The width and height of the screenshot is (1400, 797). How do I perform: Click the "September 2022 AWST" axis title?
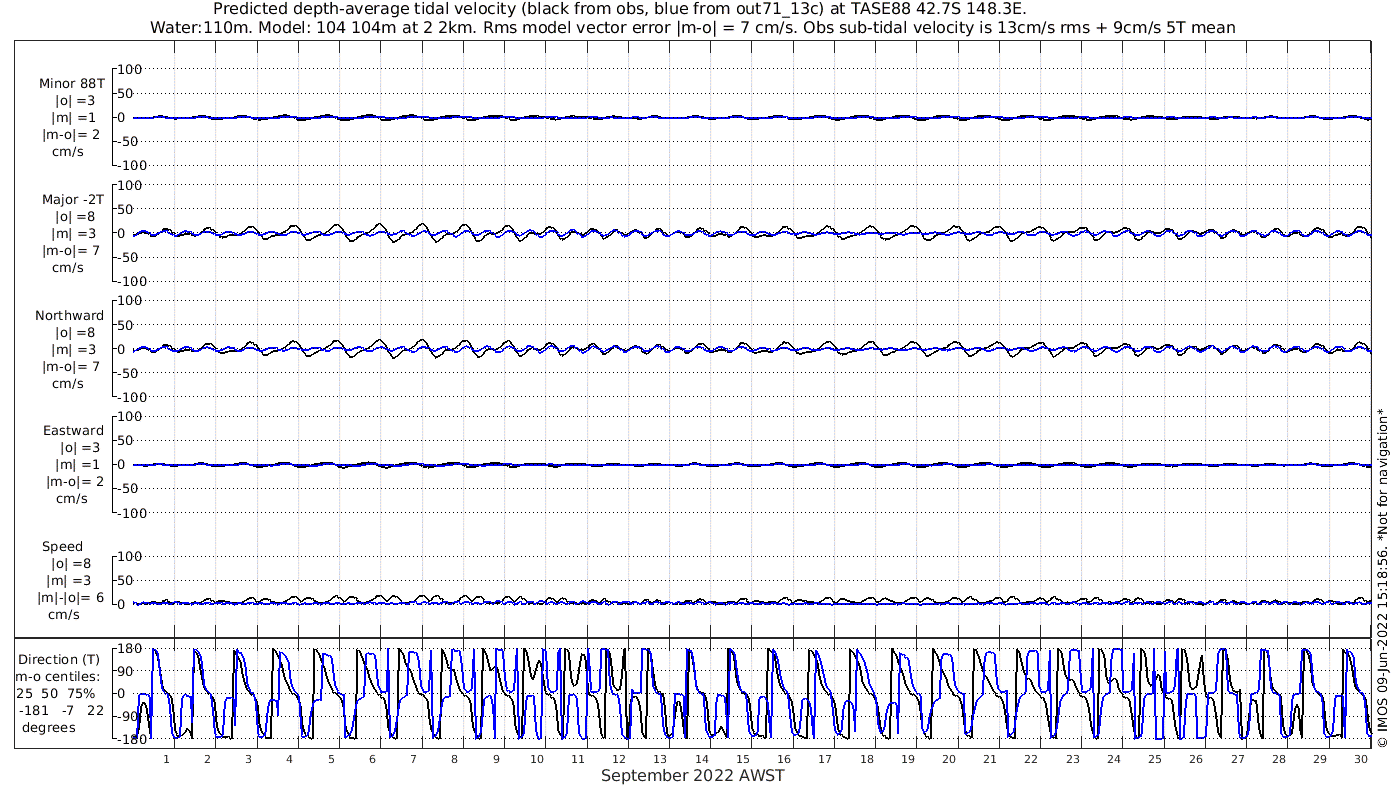(693, 776)
